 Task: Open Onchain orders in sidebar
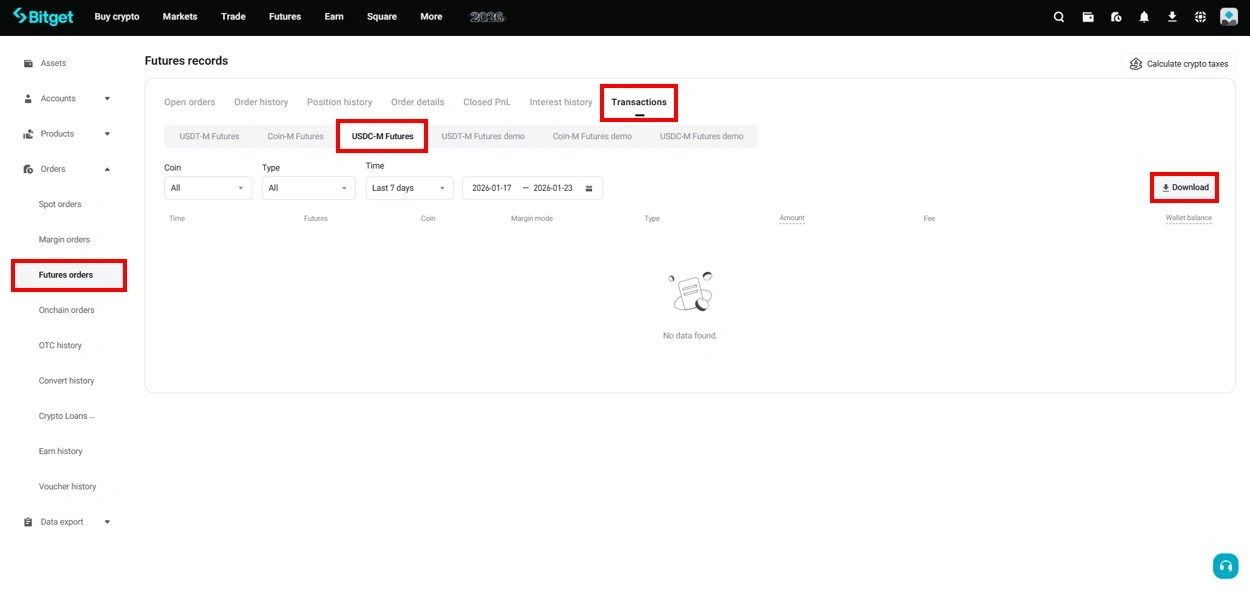click(x=67, y=310)
